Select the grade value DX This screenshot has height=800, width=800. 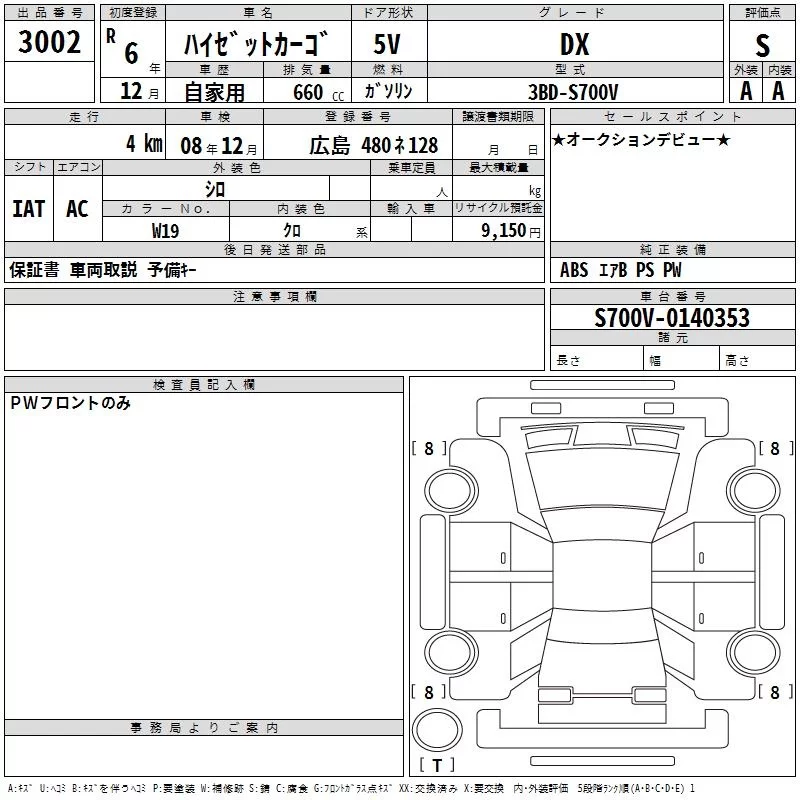574,44
